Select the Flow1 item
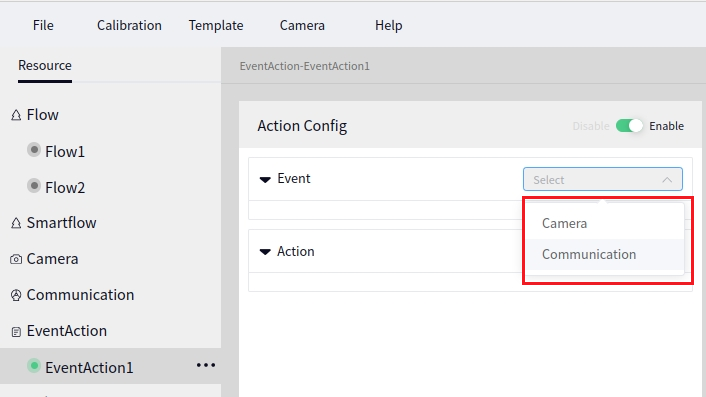706x397 pixels. coord(65,152)
